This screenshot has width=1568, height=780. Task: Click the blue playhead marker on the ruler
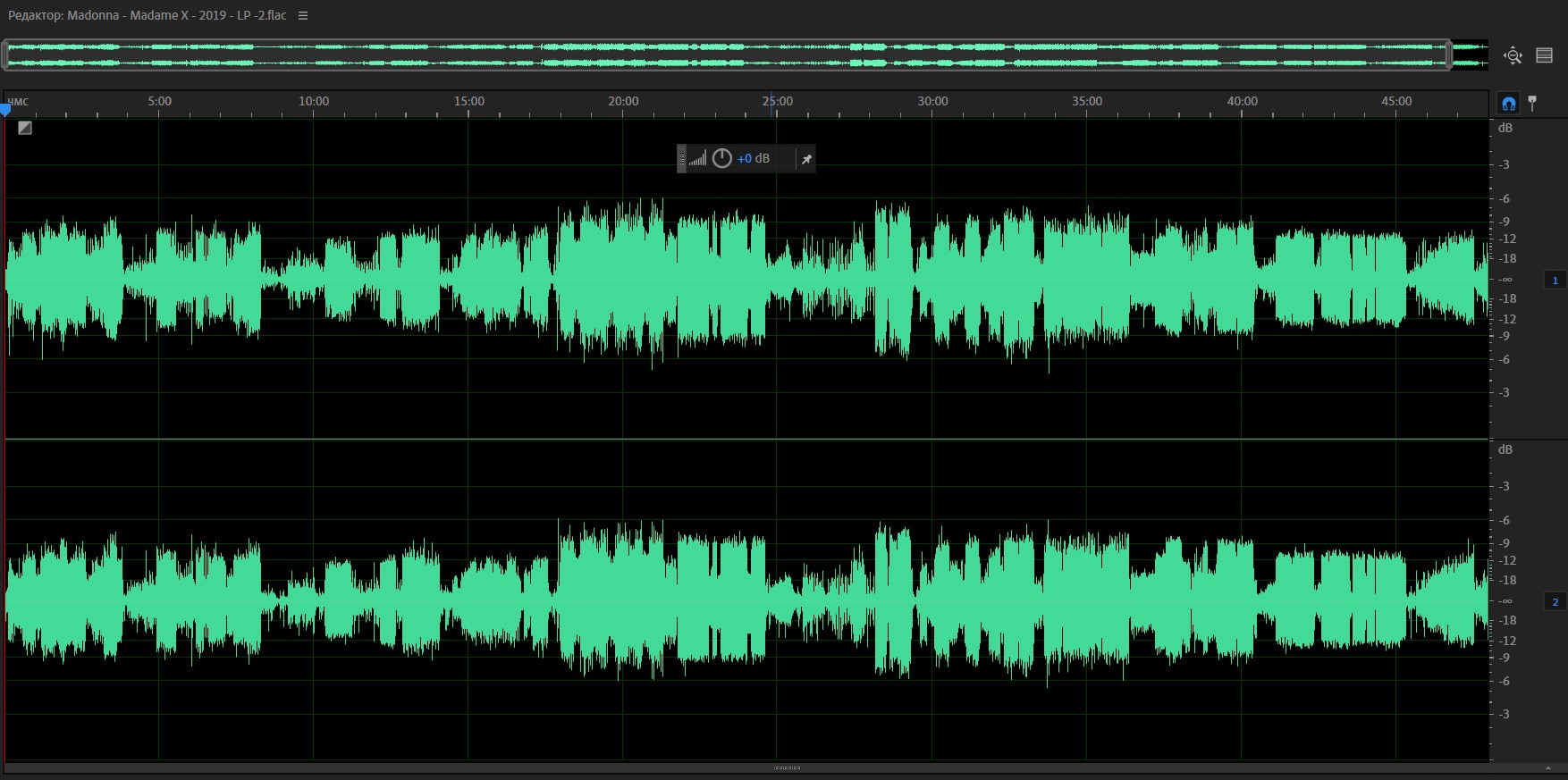pos(5,110)
